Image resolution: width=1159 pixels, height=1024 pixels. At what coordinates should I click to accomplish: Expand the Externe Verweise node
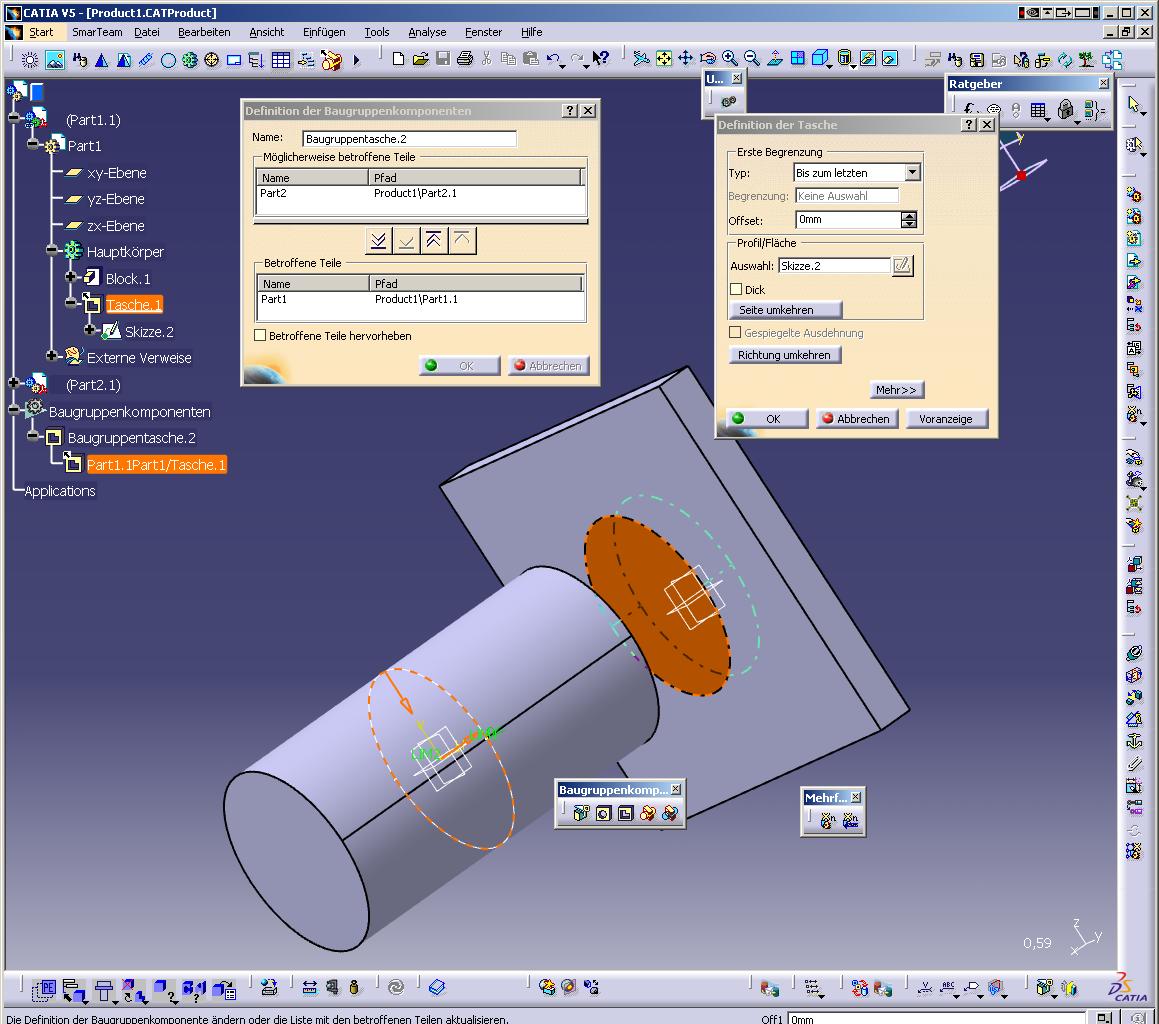(x=51, y=356)
